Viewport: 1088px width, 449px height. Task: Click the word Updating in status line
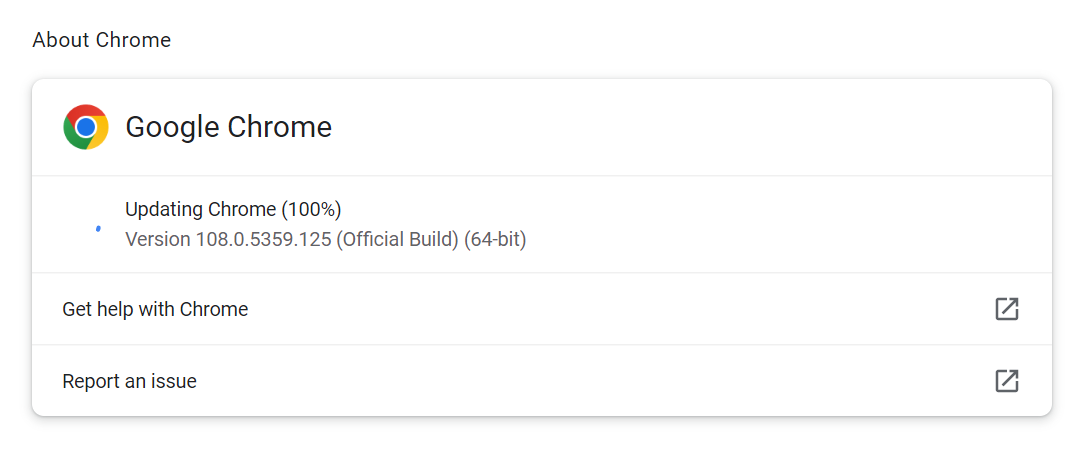[x=163, y=209]
